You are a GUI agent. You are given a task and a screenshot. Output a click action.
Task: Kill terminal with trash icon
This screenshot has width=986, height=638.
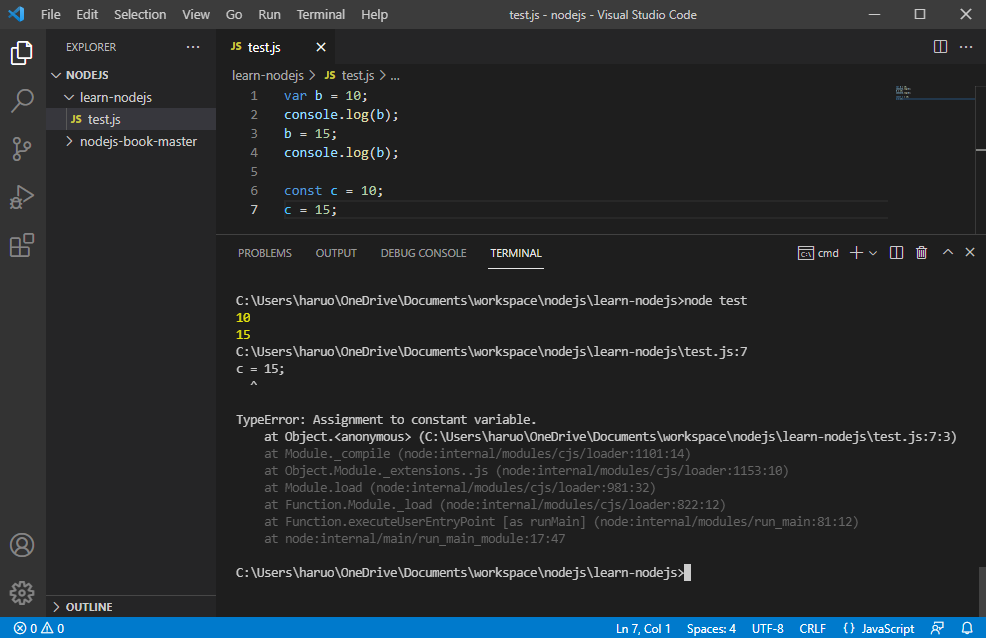[921, 253]
